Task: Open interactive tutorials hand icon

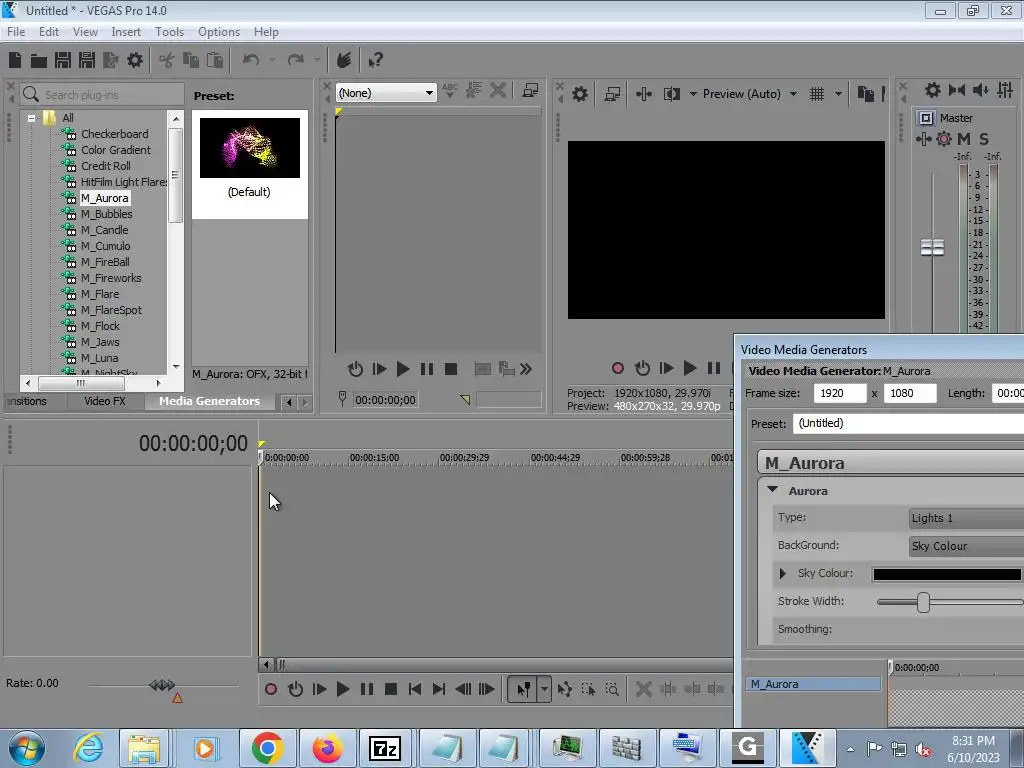Action: click(x=344, y=60)
